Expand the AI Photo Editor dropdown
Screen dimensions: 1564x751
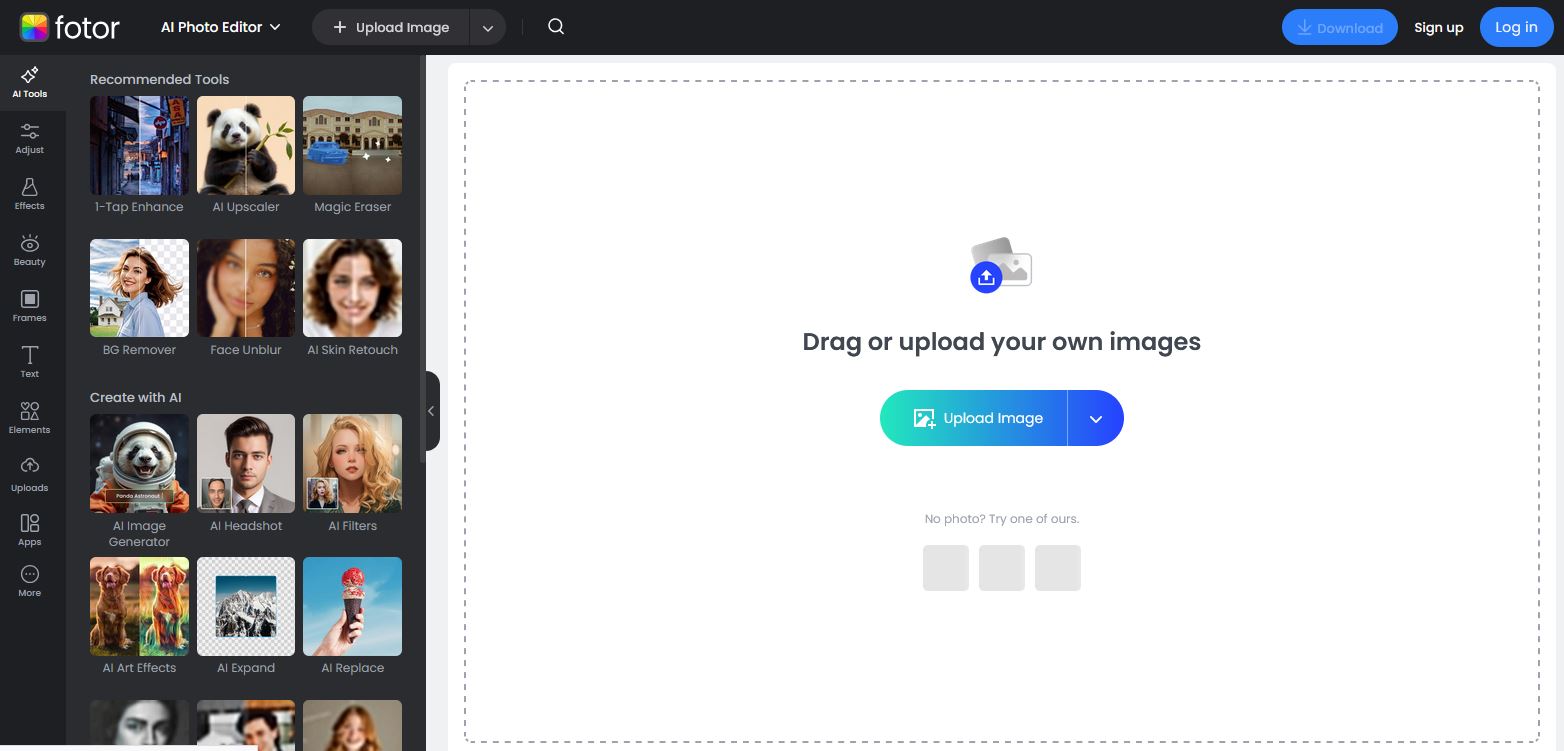tap(221, 27)
